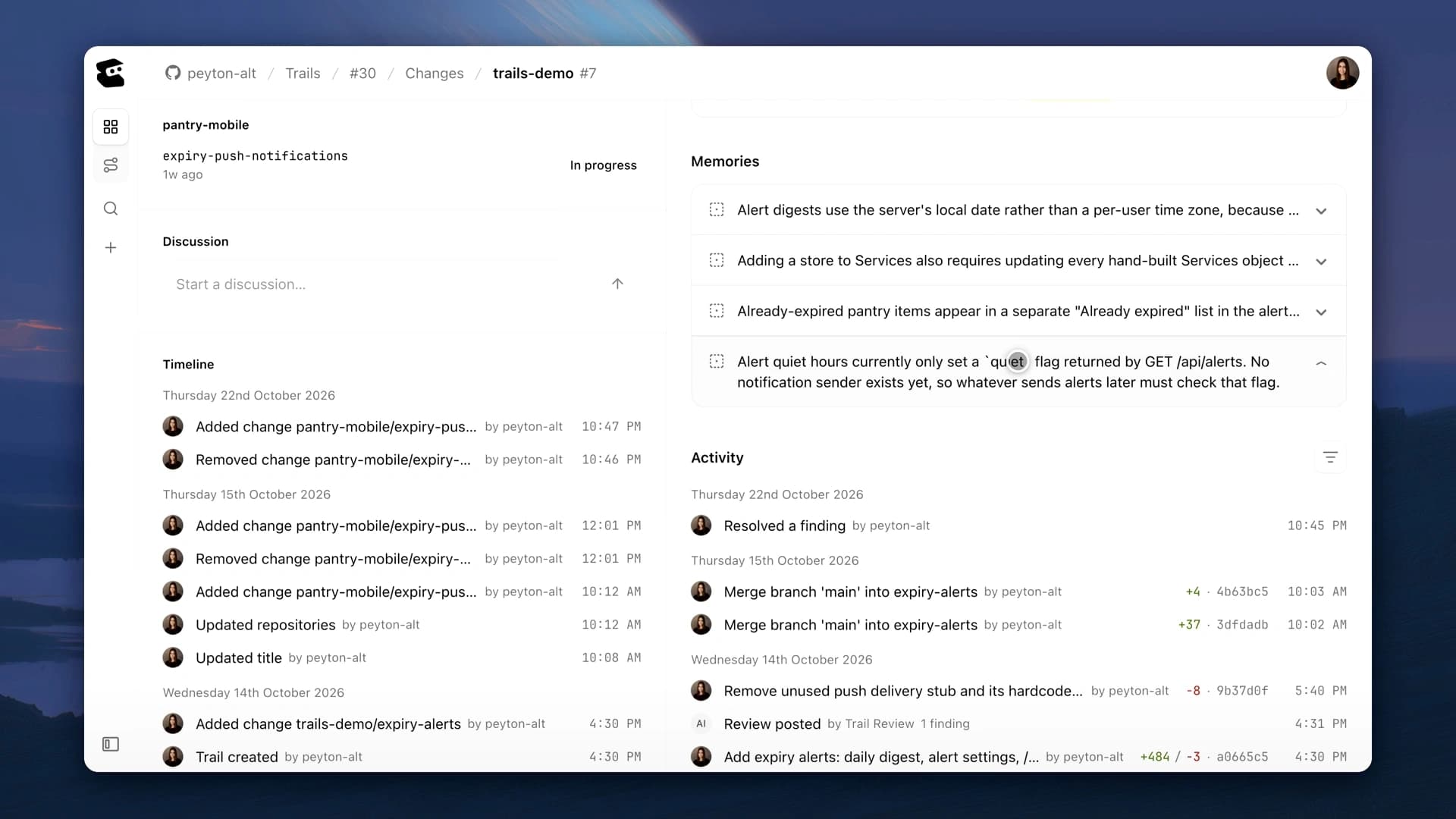Open trails-demo #7 breadcrumb
The image size is (1456, 819).
[544, 73]
